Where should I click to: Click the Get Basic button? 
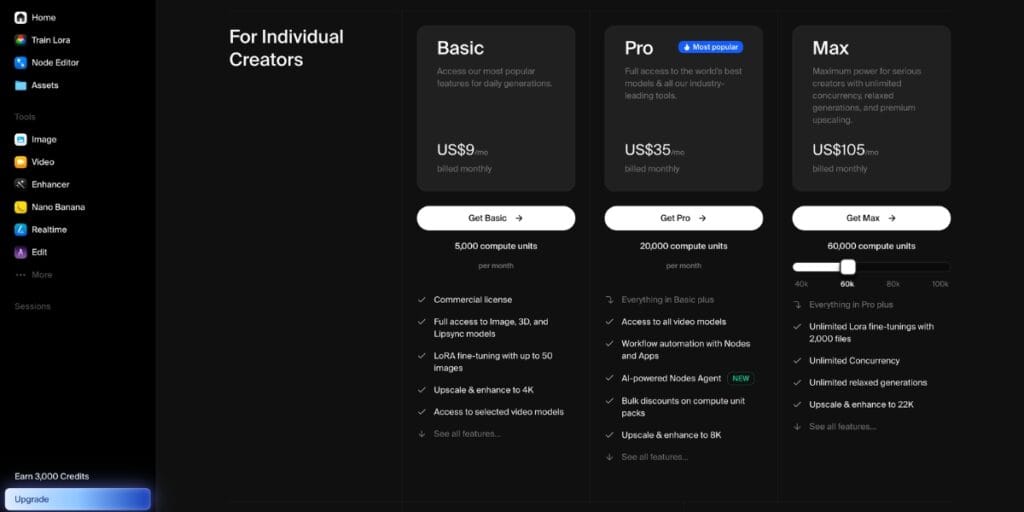click(496, 218)
